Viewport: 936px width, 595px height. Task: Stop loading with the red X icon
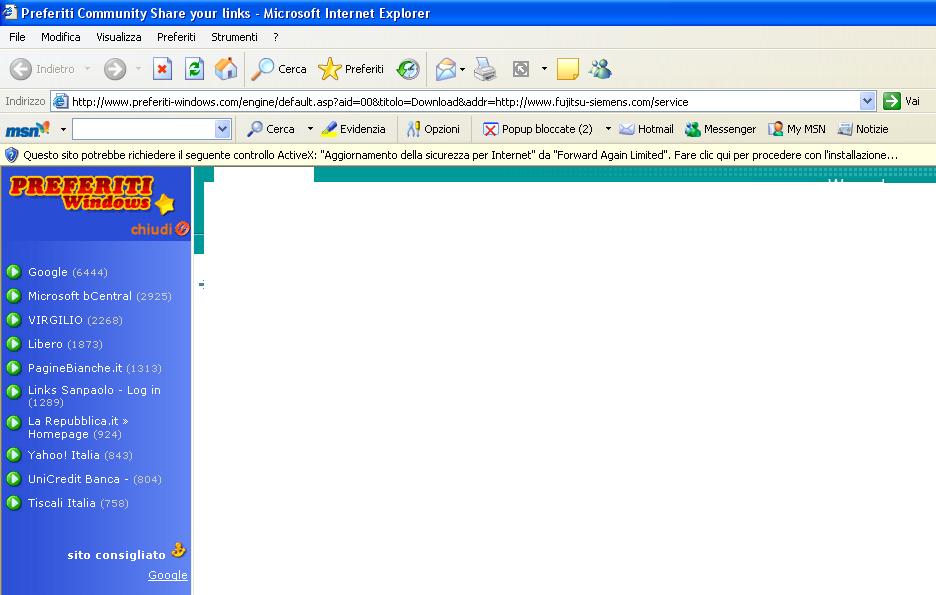pos(162,69)
